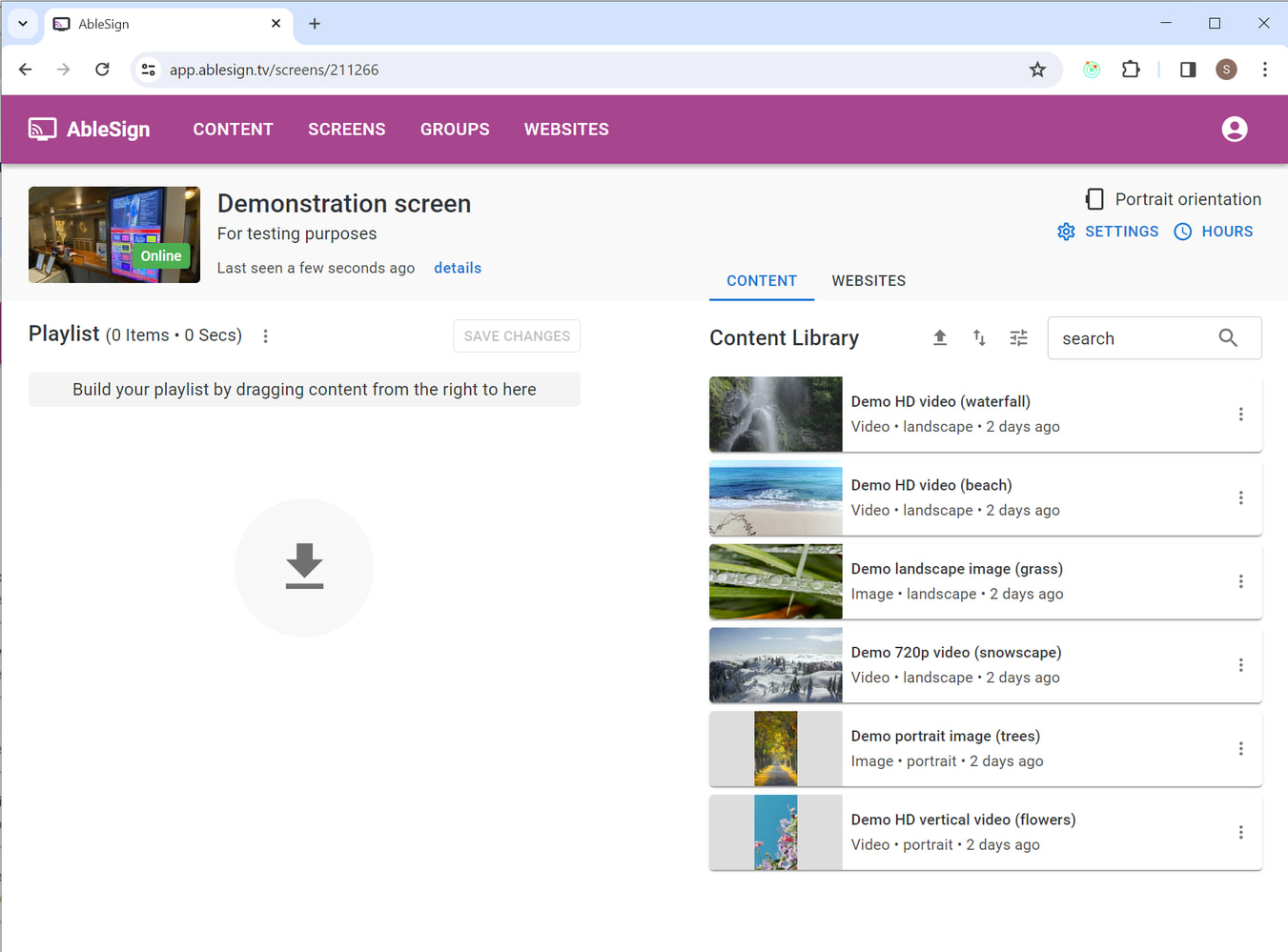1288x952 pixels.
Task: Click the magnifier icon in search box
Action: 1228,338
